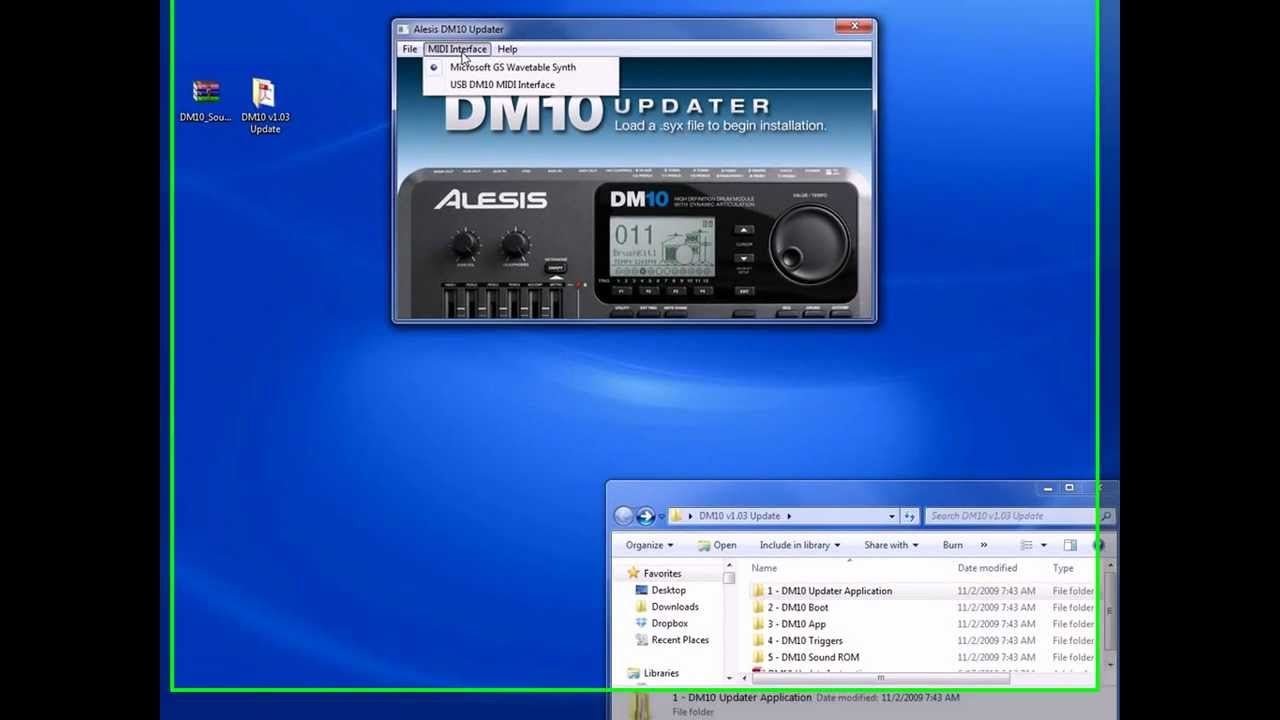1280x720 pixels.
Task: Open the recent pages dropdown next to Forward
Action: [x=661, y=516]
